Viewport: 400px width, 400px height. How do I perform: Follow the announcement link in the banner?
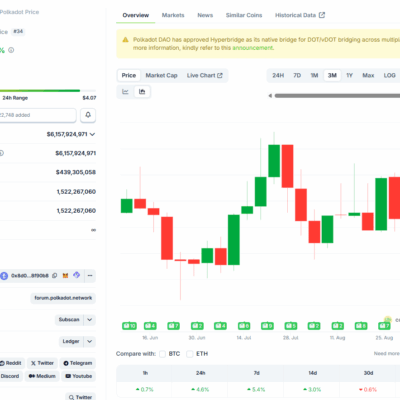[x=252, y=48]
